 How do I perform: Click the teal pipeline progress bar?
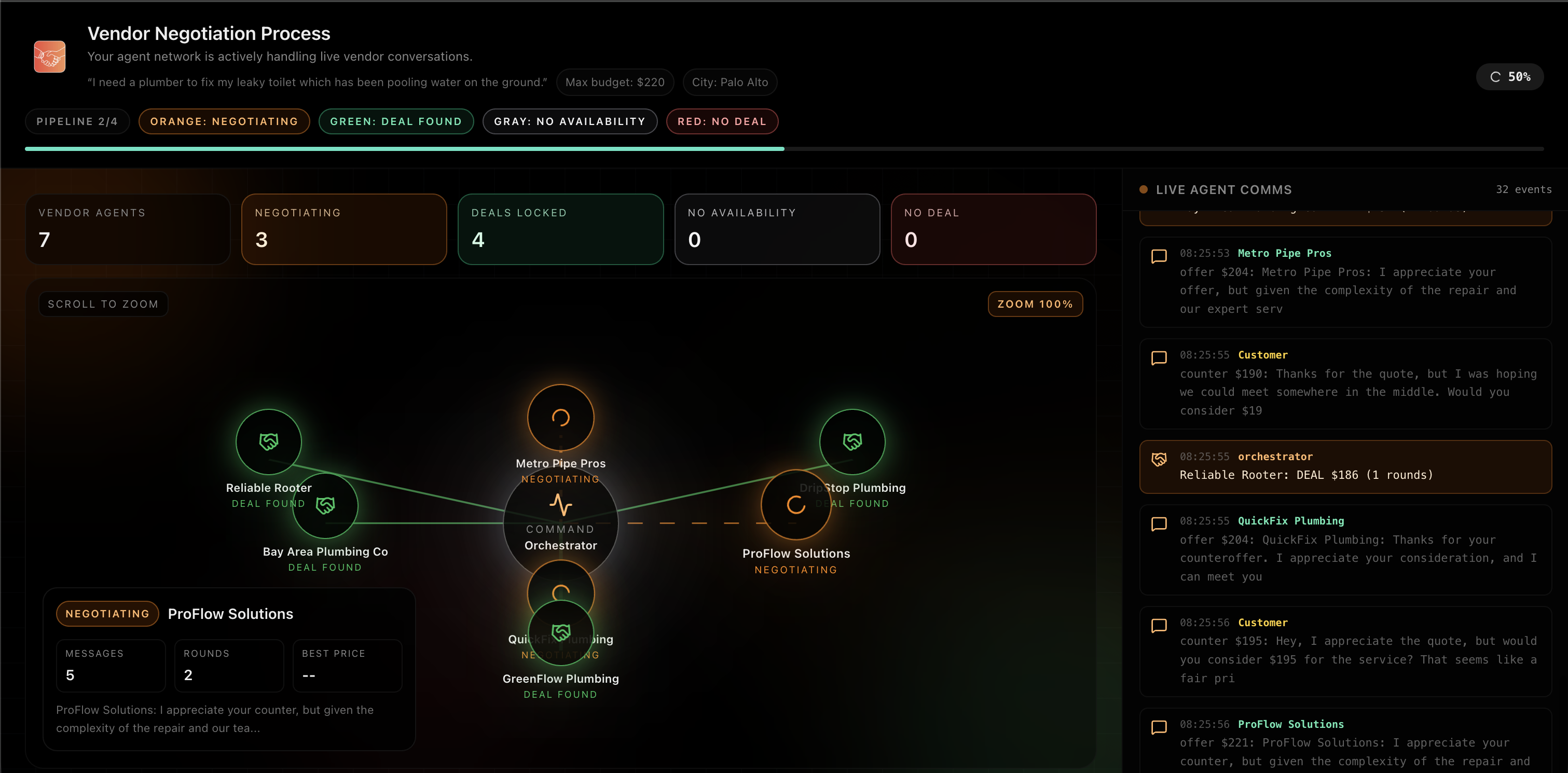coord(404,148)
